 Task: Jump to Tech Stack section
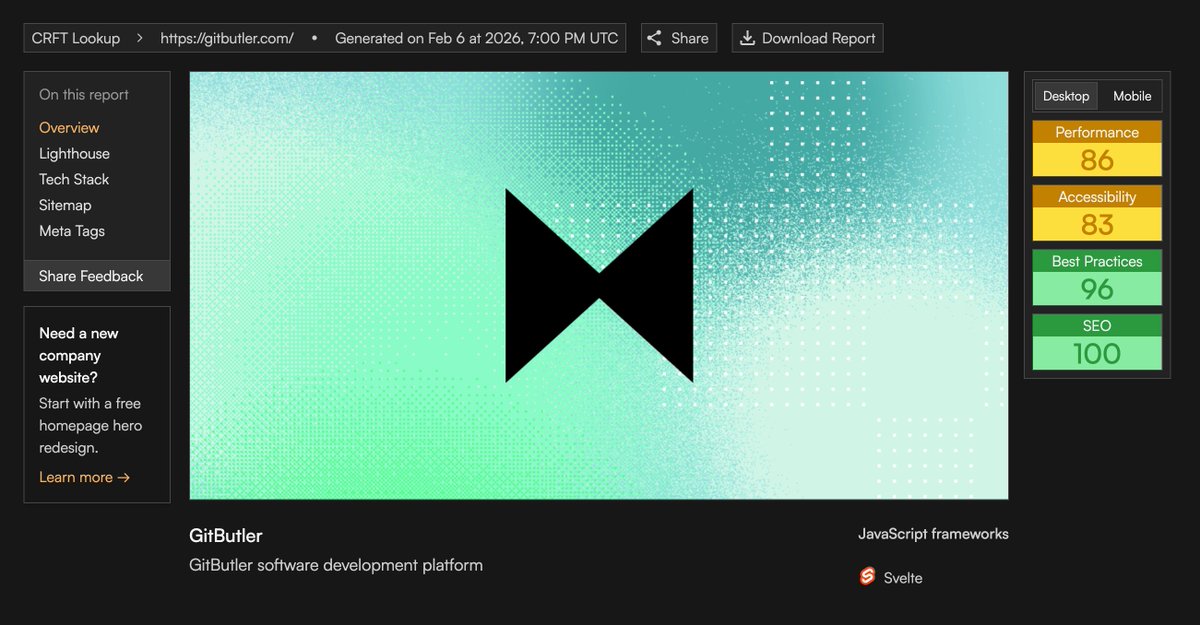[x=74, y=180]
